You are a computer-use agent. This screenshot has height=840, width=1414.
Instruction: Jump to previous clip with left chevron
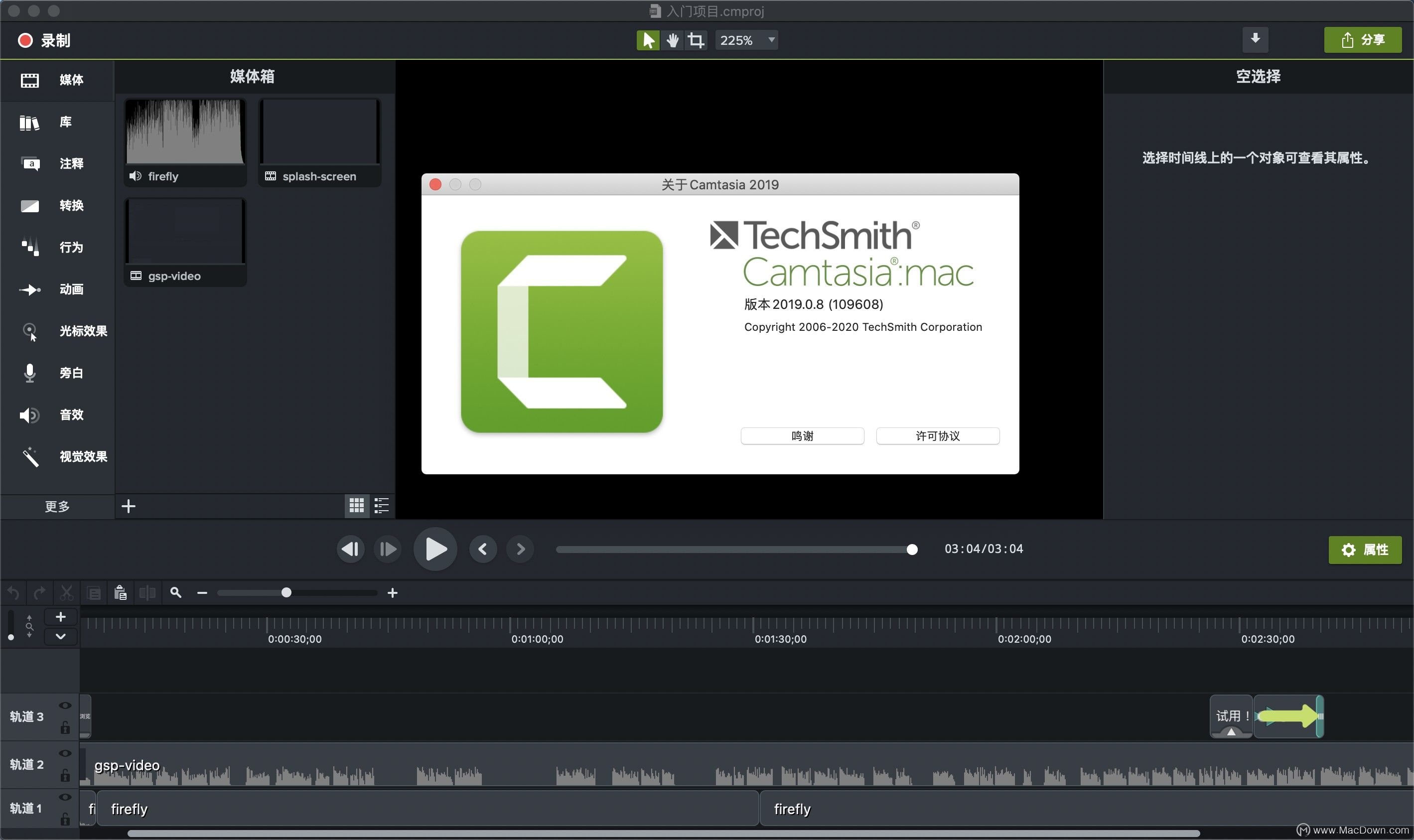point(483,549)
